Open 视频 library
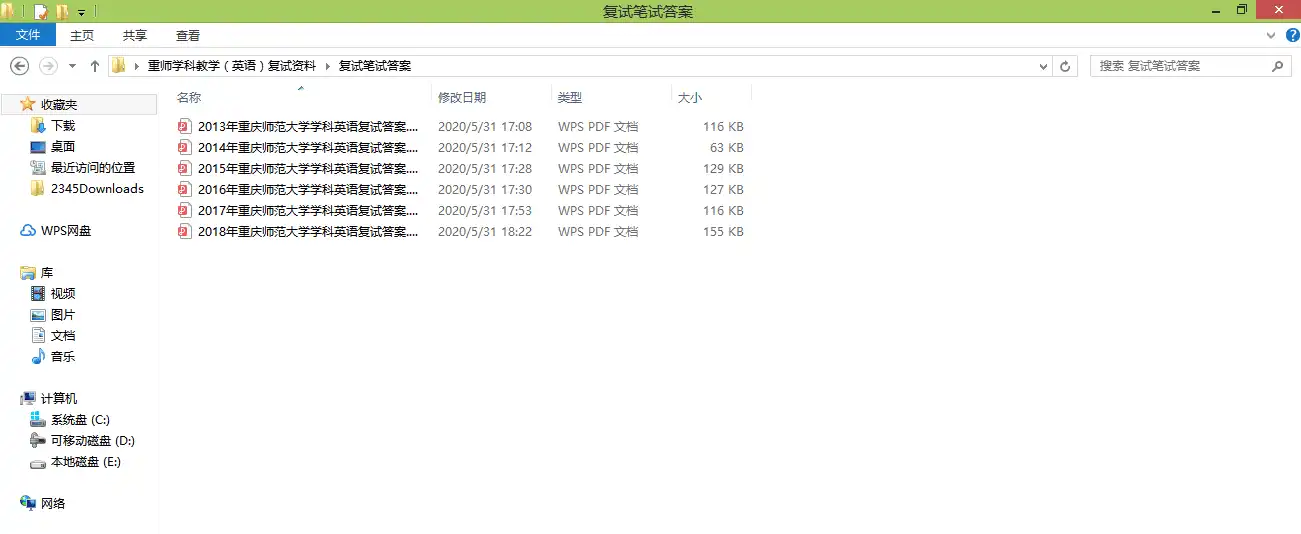Image resolution: width=1301 pixels, height=534 pixels. click(x=63, y=294)
